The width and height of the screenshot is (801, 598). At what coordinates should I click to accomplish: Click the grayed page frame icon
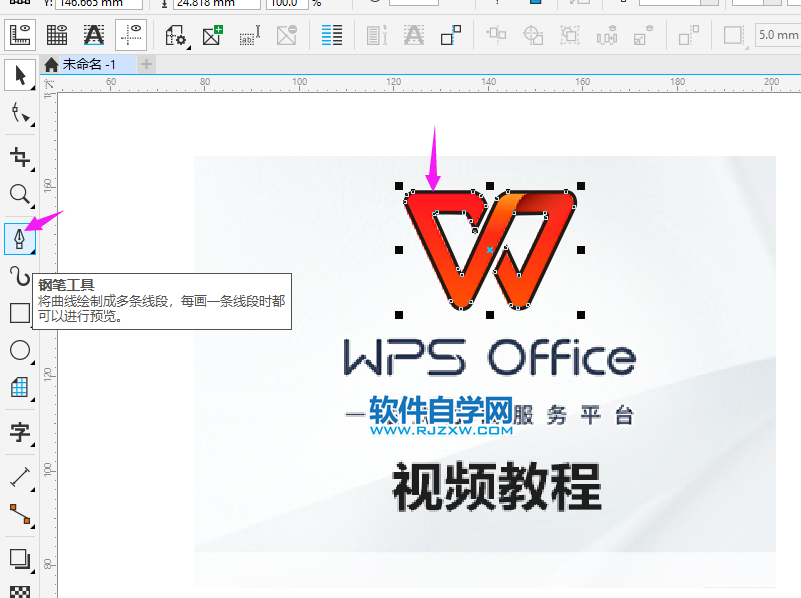(x=734, y=35)
